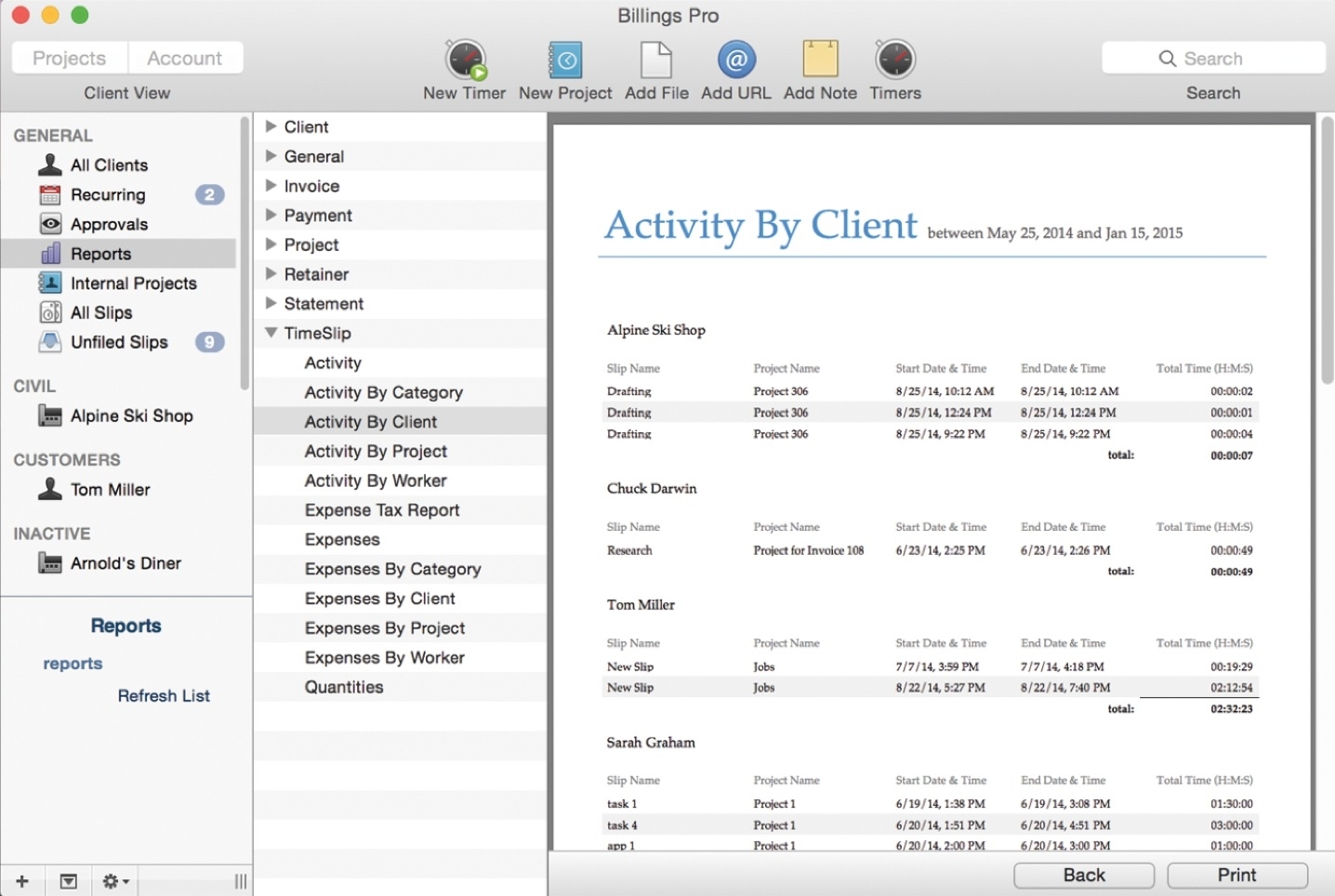1335x896 pixels.
Task: Click the Refresh List link
Action: pos(164,695)
